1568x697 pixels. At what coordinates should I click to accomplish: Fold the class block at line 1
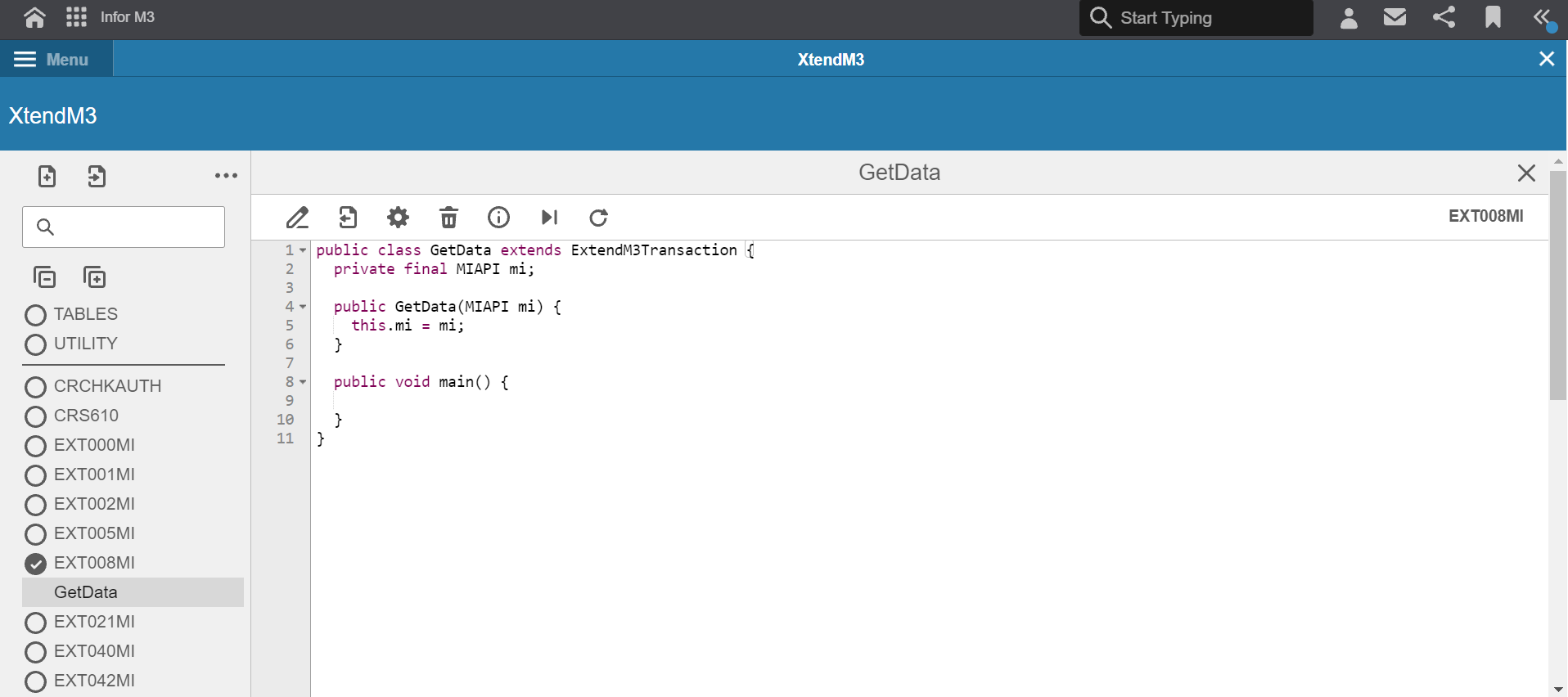(303, 250)
